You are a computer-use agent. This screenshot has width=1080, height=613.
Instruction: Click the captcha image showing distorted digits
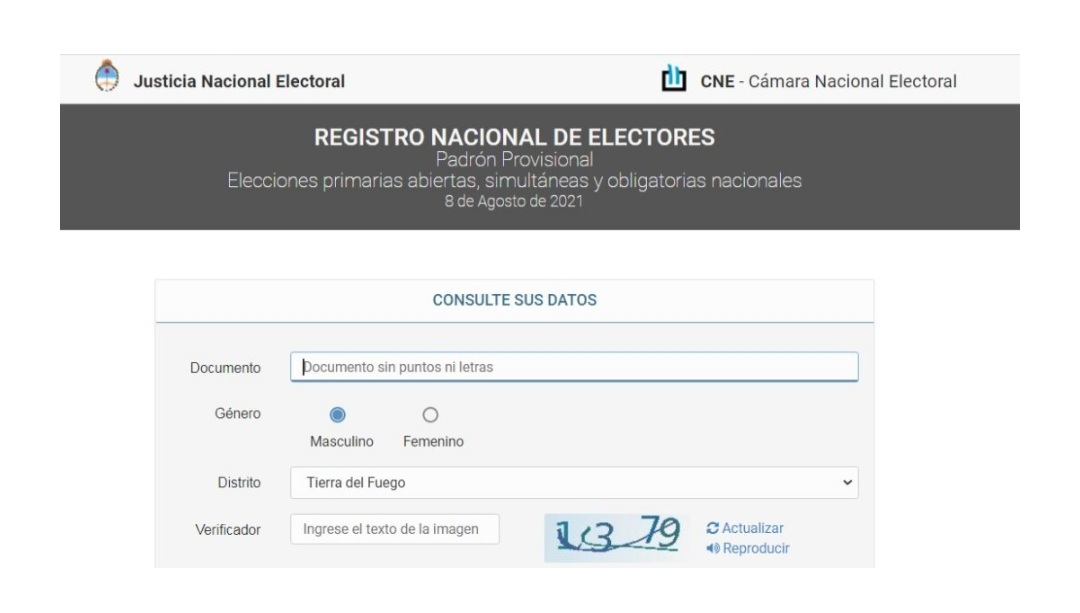point(616,537)
